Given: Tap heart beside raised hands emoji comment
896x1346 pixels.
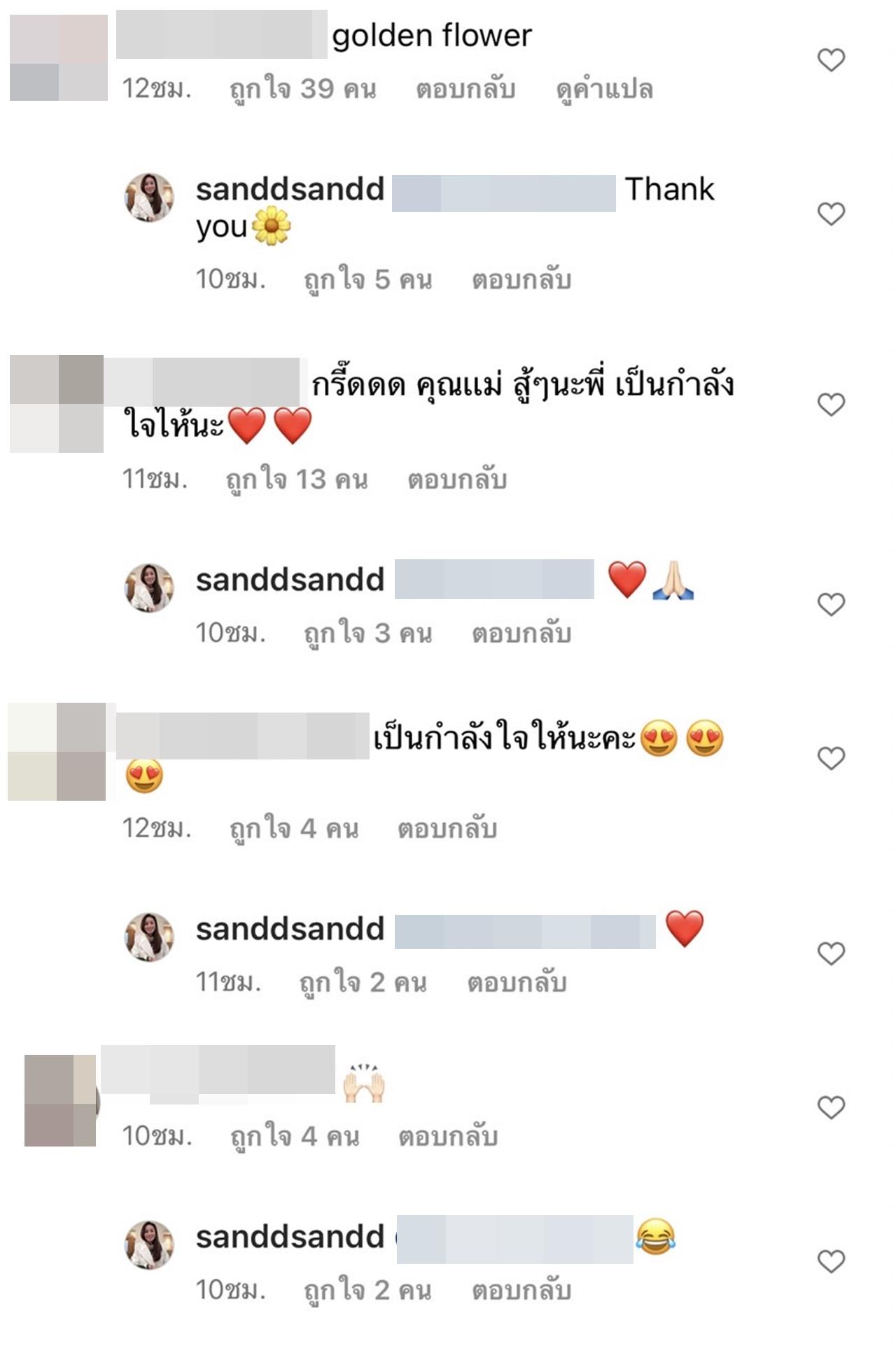Looking at the screenshot, I should [x=831, y=1107].
